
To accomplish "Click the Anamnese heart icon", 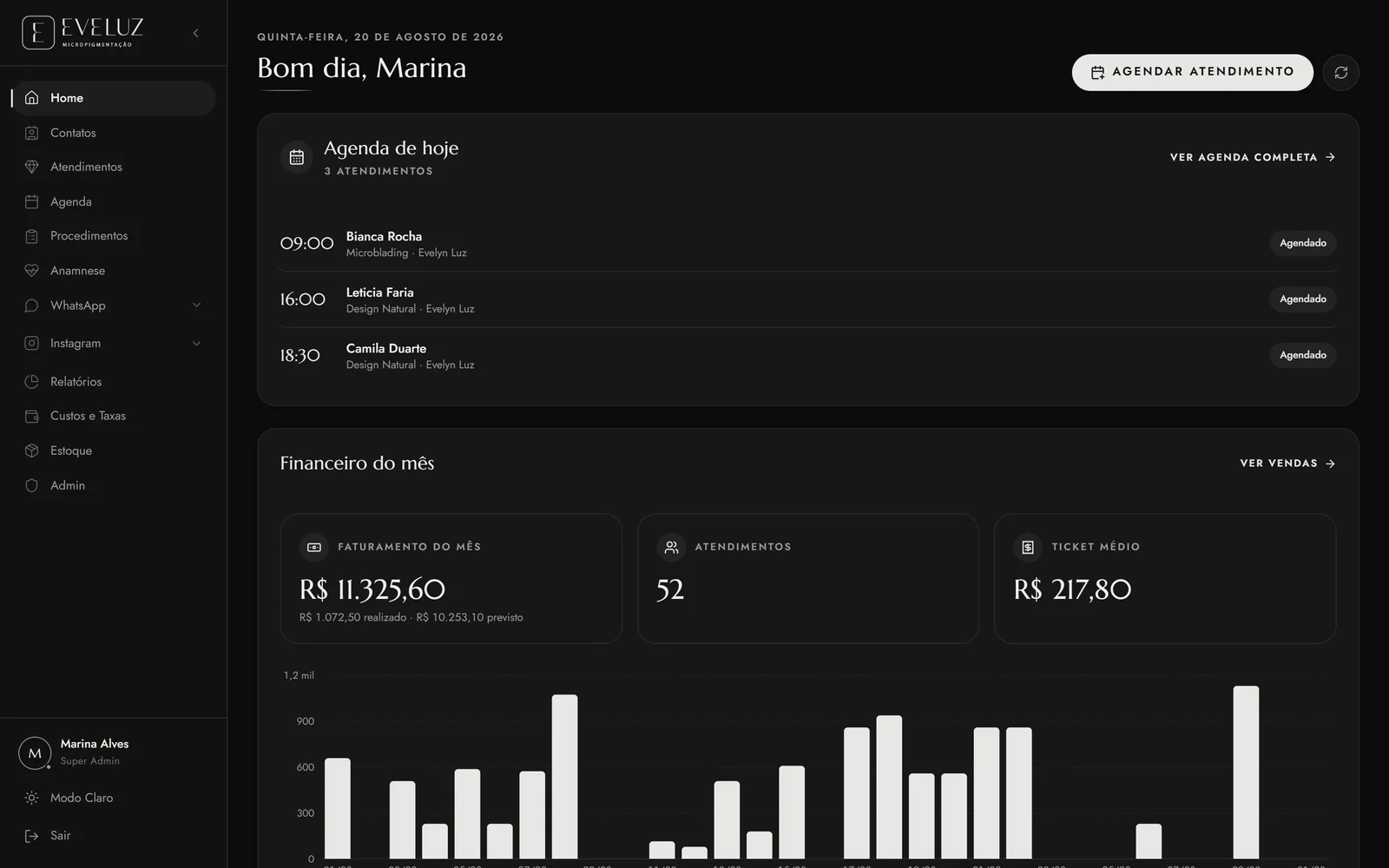I will 31,271.
